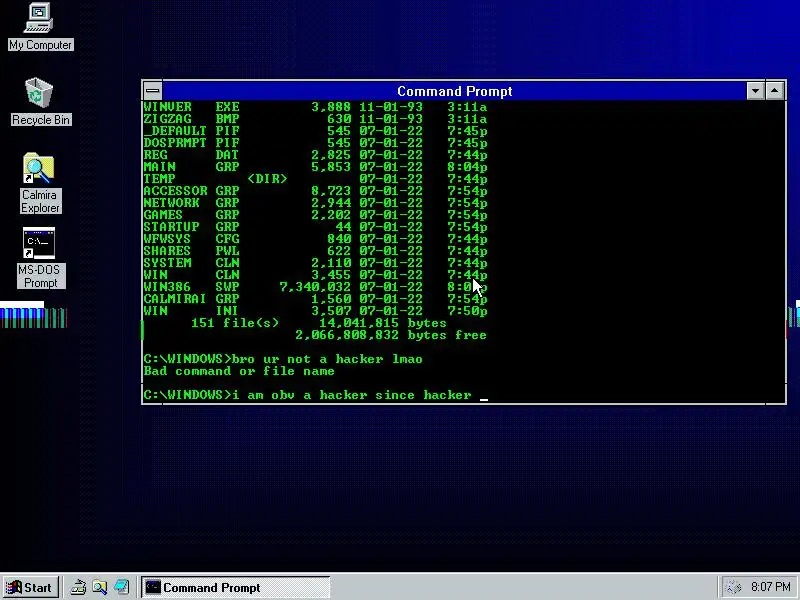Click the REG DAT file row
Screen dimensions: 800x600
pos(315,155)
